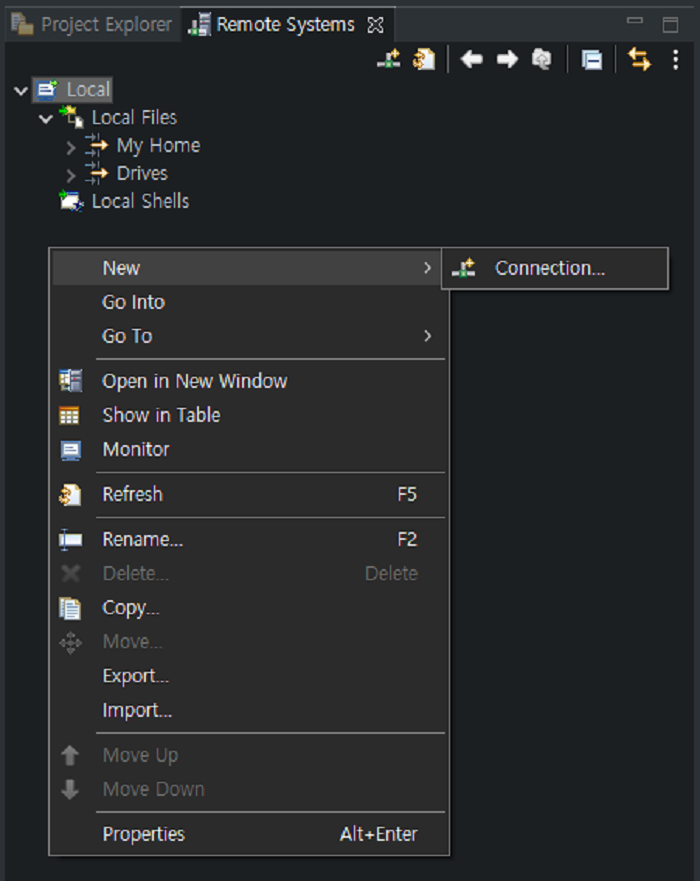Choose Monitor from the context menu
Viewport: 700px width, 881px height.
pyautogui.click(x=136, y=449)
